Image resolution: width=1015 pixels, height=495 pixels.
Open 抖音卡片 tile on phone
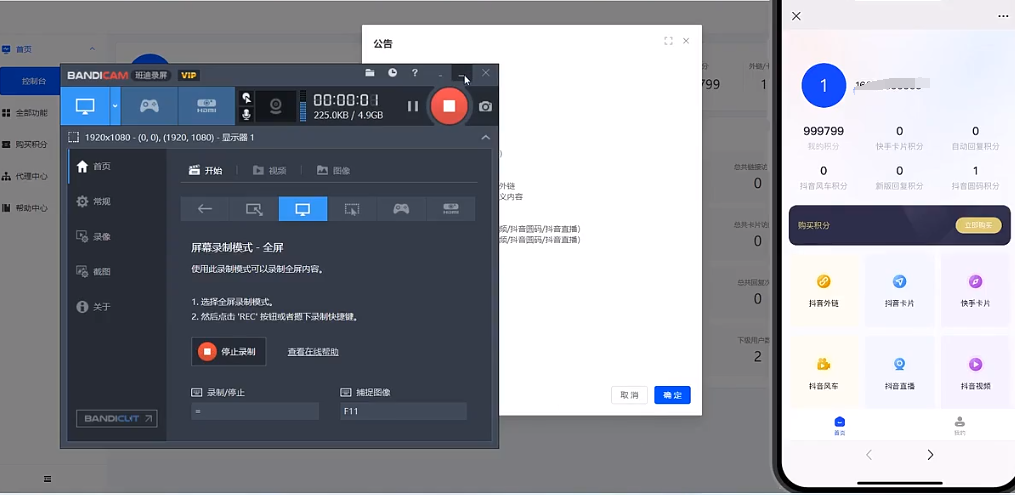point(899,289)
